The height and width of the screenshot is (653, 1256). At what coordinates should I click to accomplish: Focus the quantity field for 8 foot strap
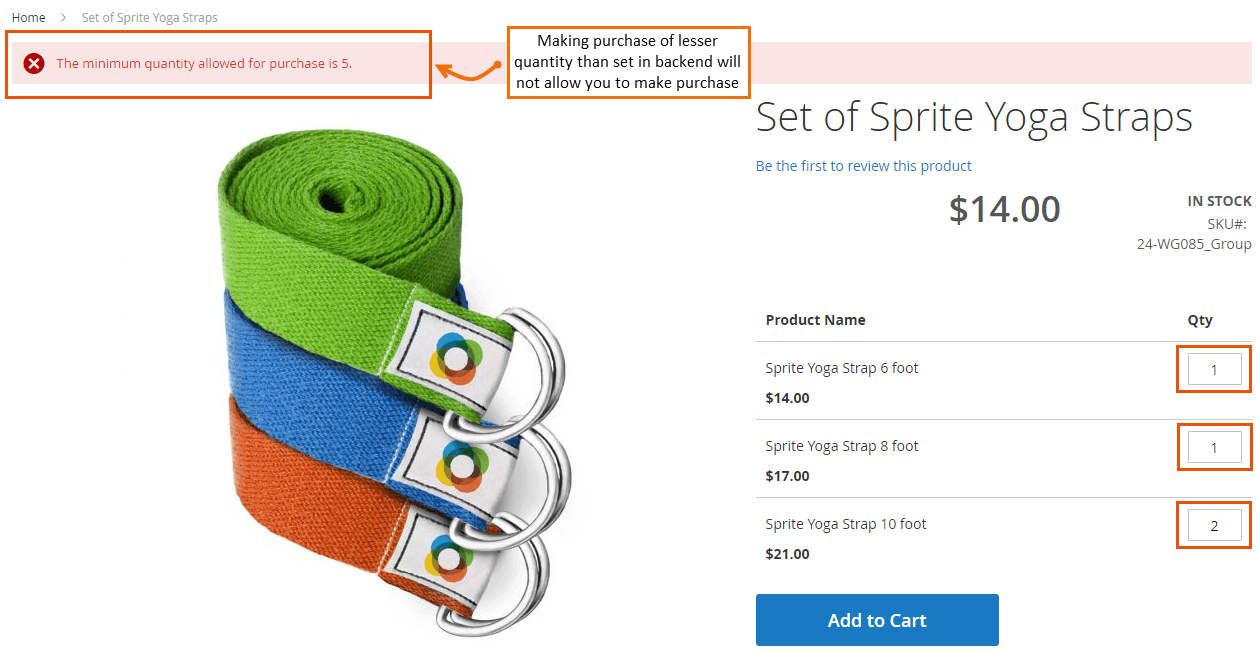(1214, 447)
